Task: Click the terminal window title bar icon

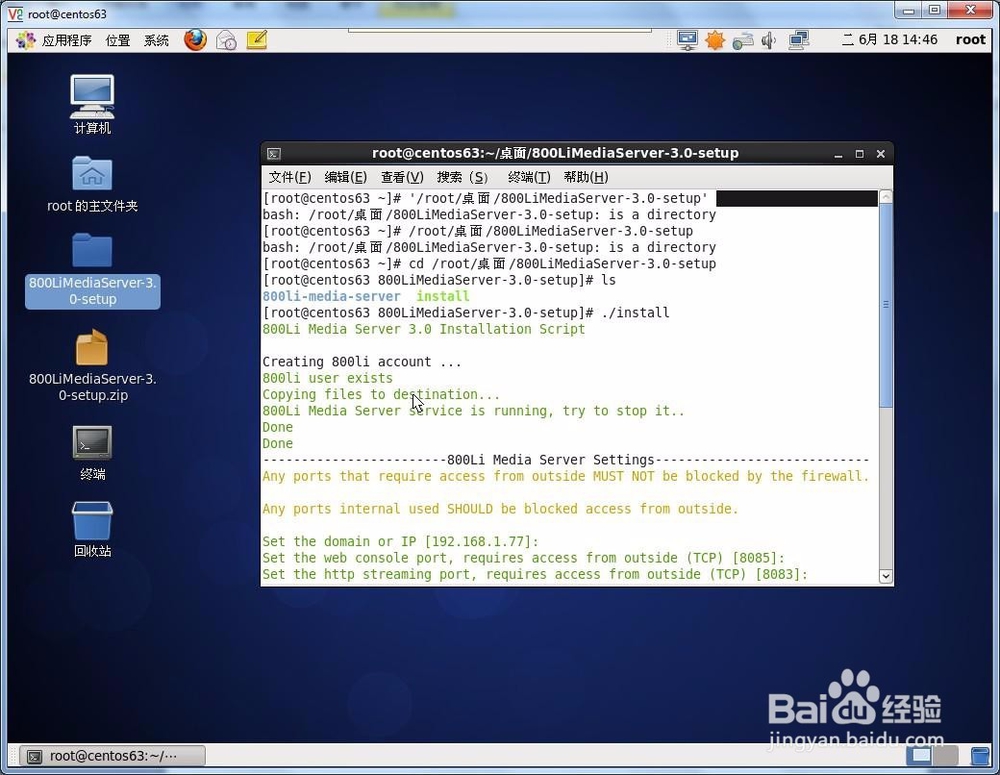Action: tap(274, 154)
